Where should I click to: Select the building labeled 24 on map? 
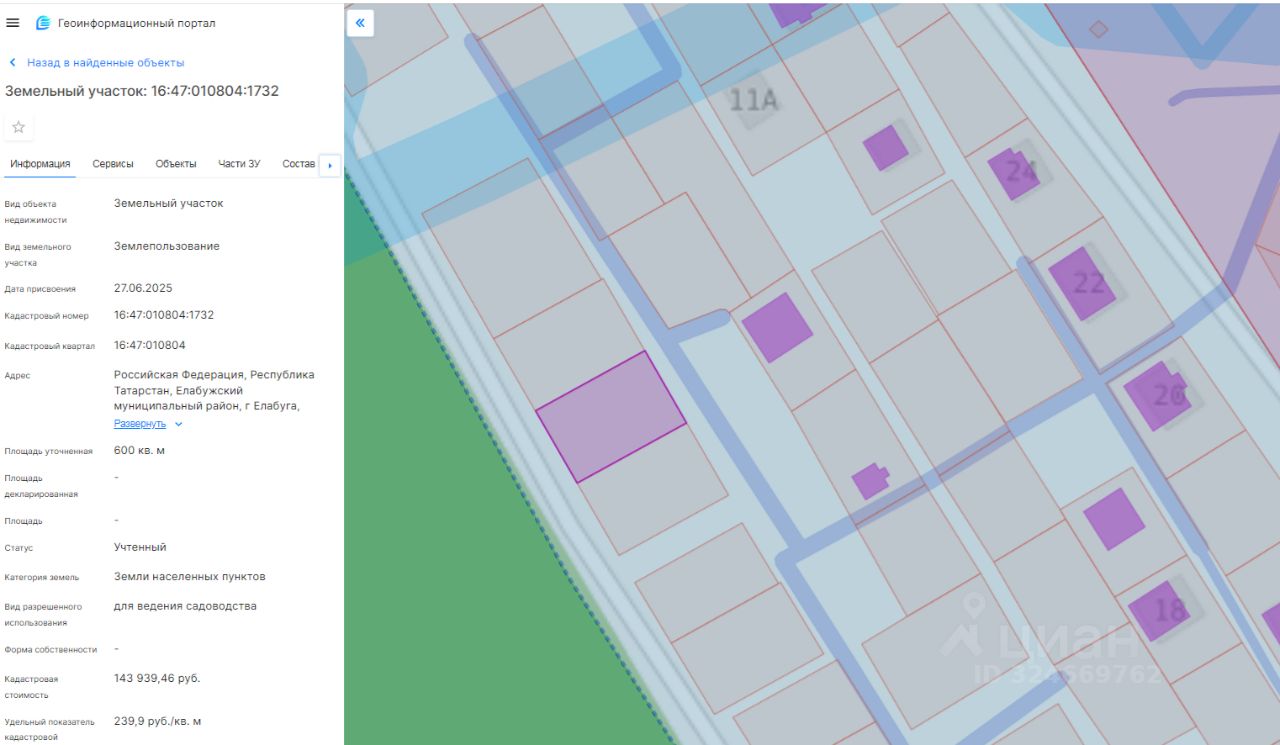pyautogui.click(x=1015, y=173)
